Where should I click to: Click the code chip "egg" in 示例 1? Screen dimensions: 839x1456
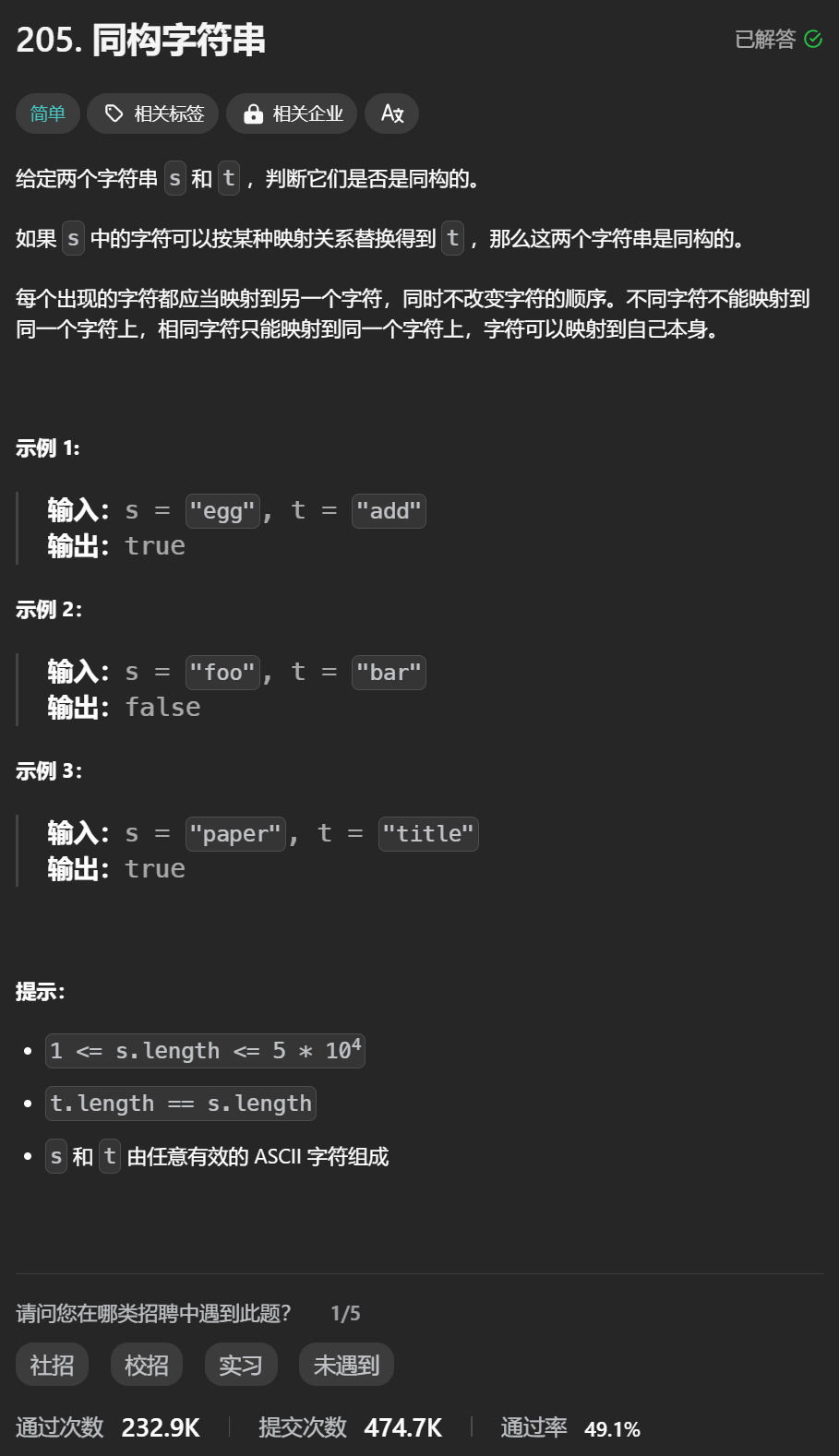pos(222,510)
